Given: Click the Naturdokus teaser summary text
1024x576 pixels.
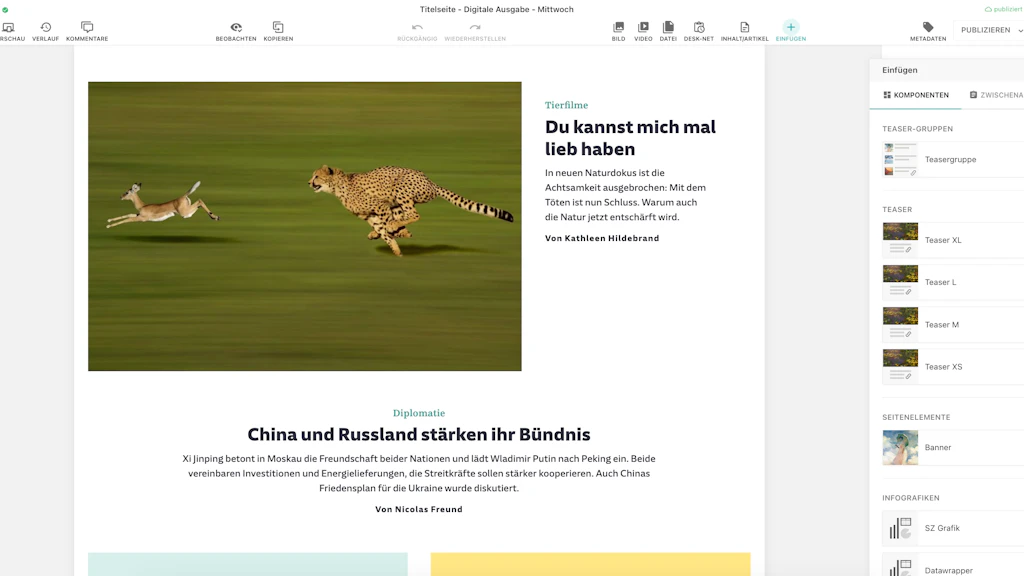Looking at the screenshot, I should pyautogui.click(x=626, y=195).
